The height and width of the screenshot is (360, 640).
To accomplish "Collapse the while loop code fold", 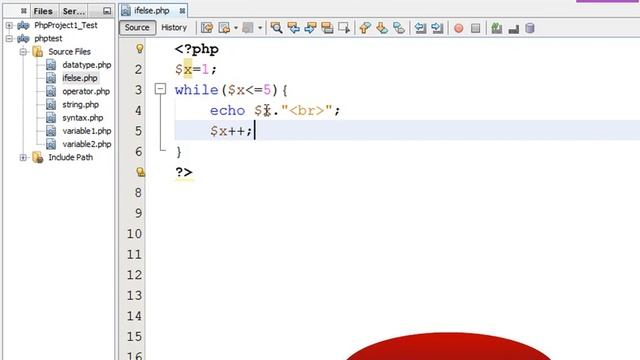I will tap(160, 89).
